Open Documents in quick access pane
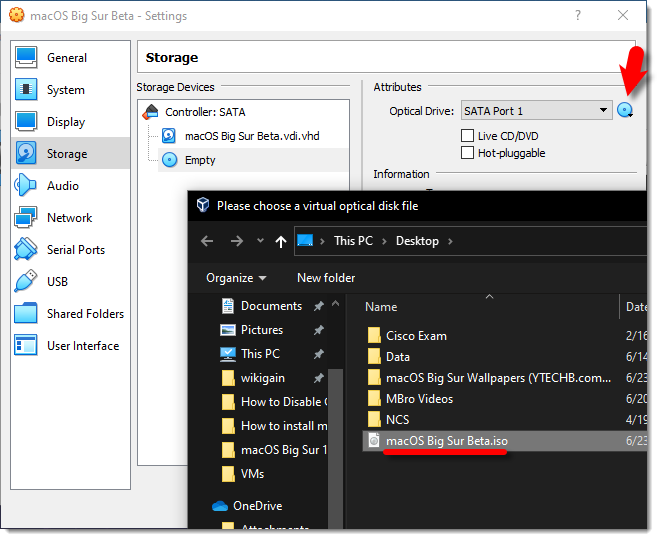This screenshot has height=539, width=657. tap(271, 306)
